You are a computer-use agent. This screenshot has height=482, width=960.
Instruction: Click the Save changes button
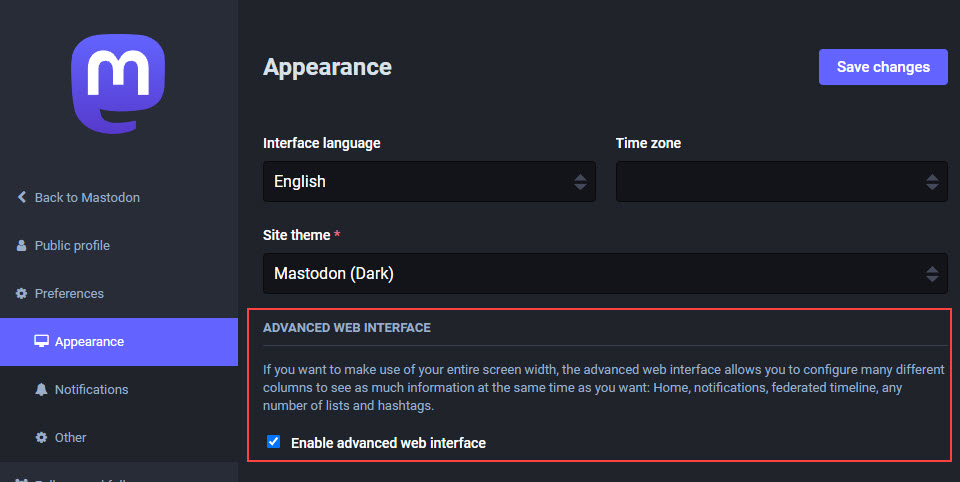pyautogui.click(x=883, y=67)
